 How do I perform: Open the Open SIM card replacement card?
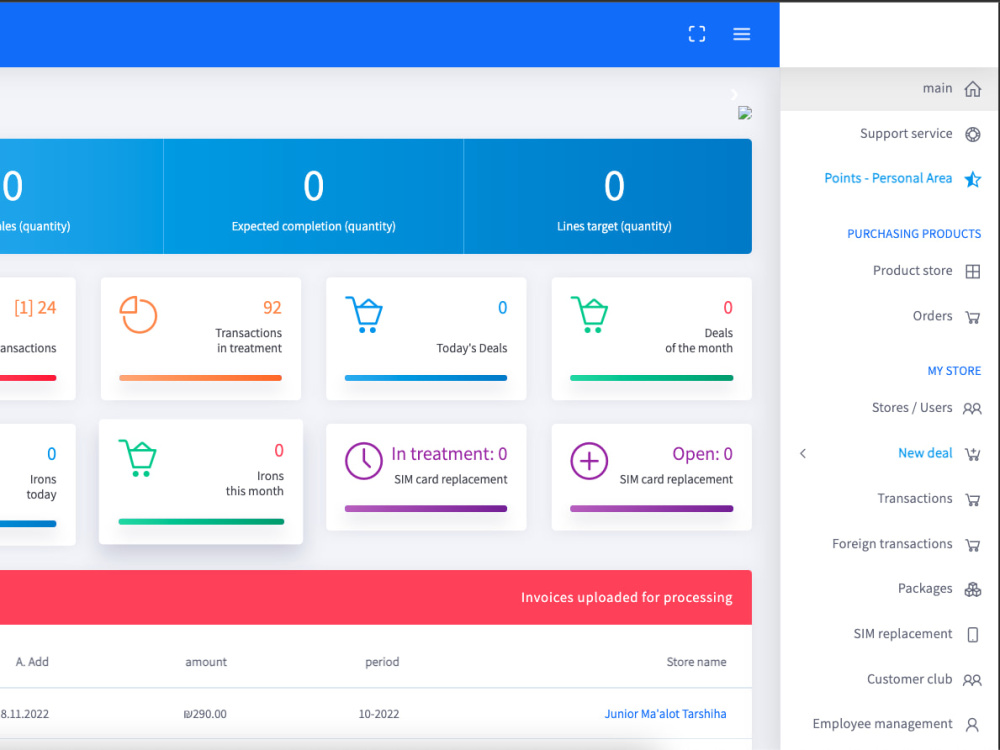pyautogui.click(x=652, y=477)
